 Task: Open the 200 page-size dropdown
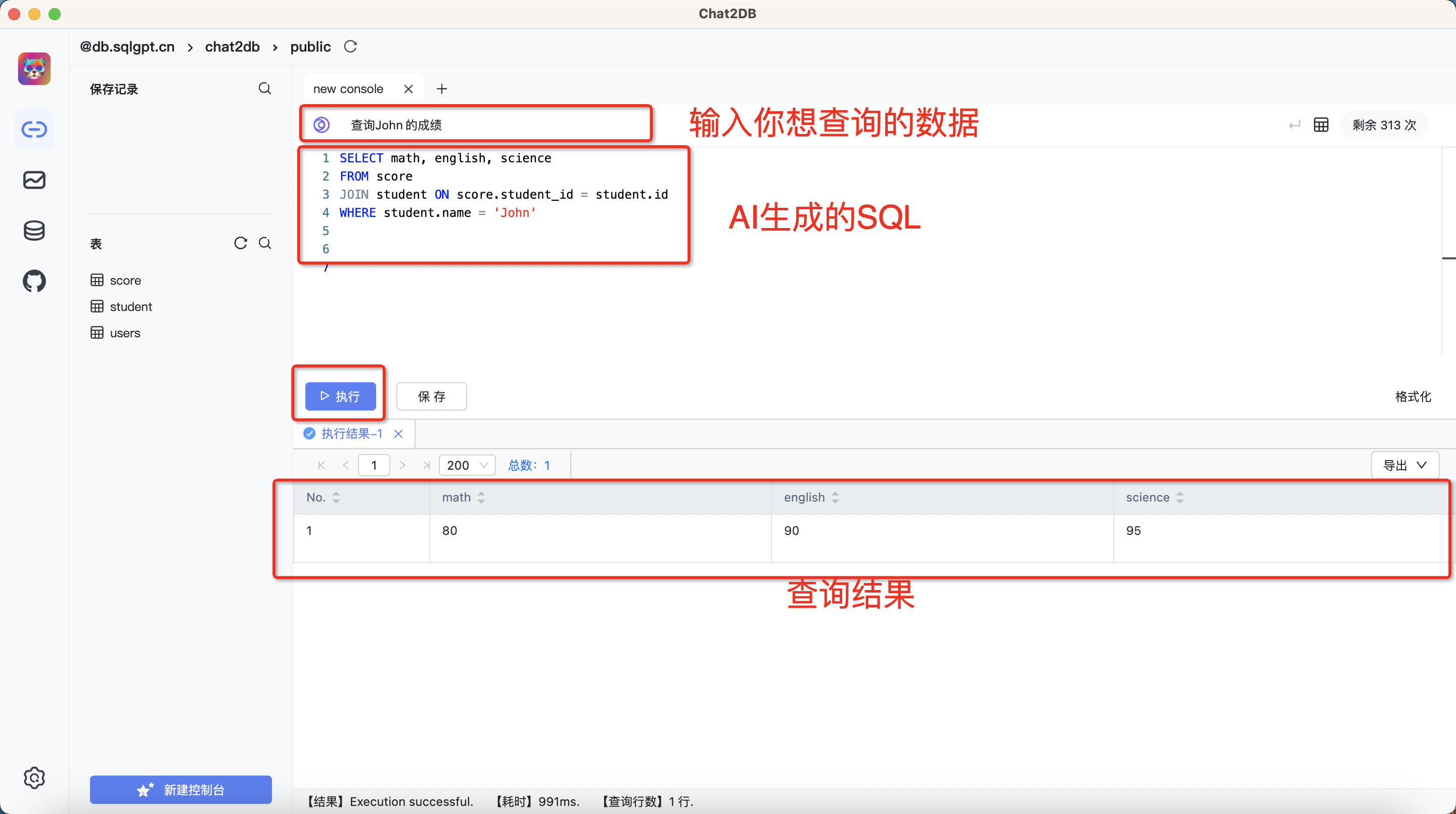point(466,465)
